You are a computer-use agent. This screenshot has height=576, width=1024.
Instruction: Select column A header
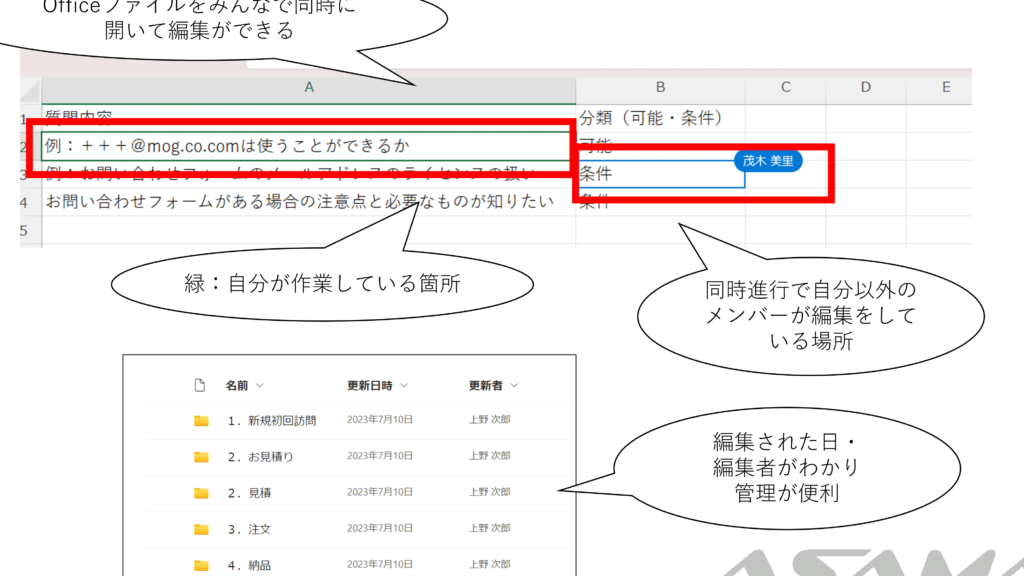pyautogui.click(x=308, y=88)
